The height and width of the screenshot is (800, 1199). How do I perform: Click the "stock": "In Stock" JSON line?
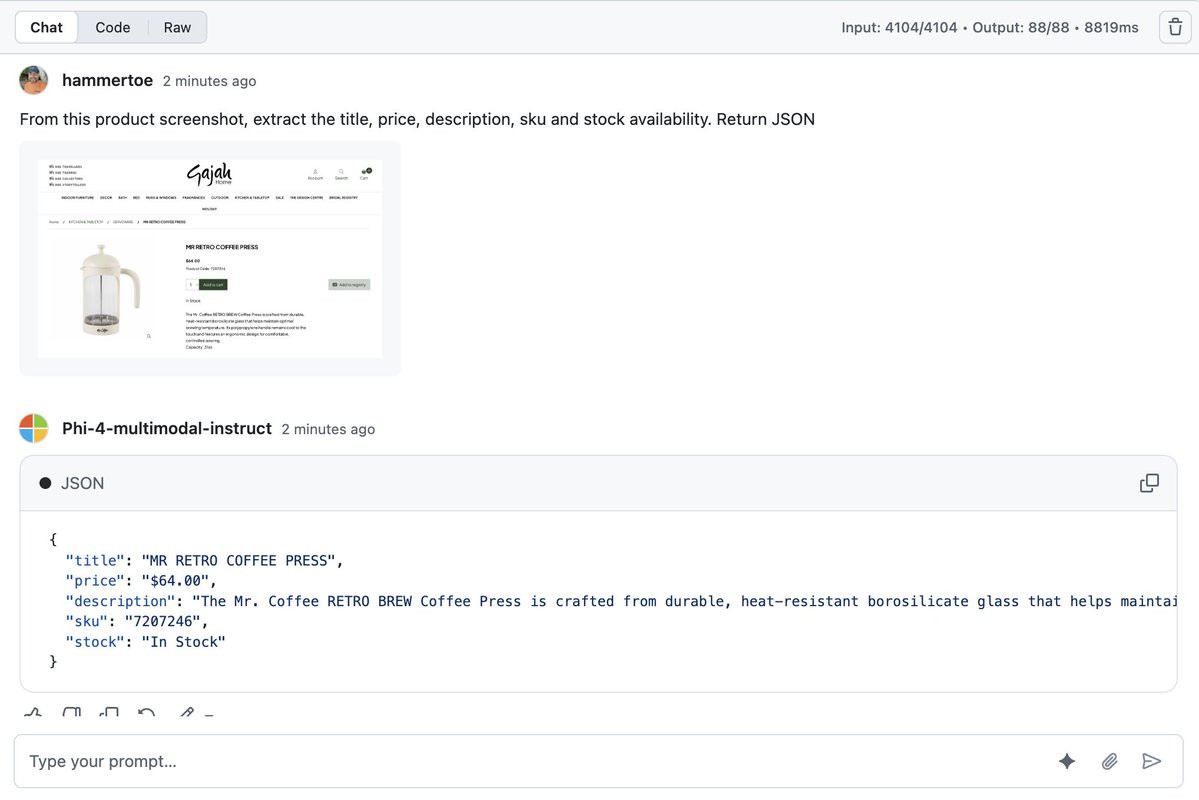pos(145,642)
